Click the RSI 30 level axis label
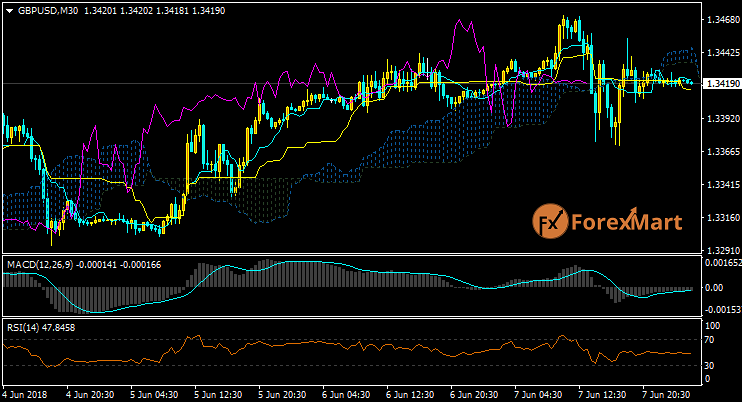The height and width of the screenshot is (402, 742). tap(711, 365)
